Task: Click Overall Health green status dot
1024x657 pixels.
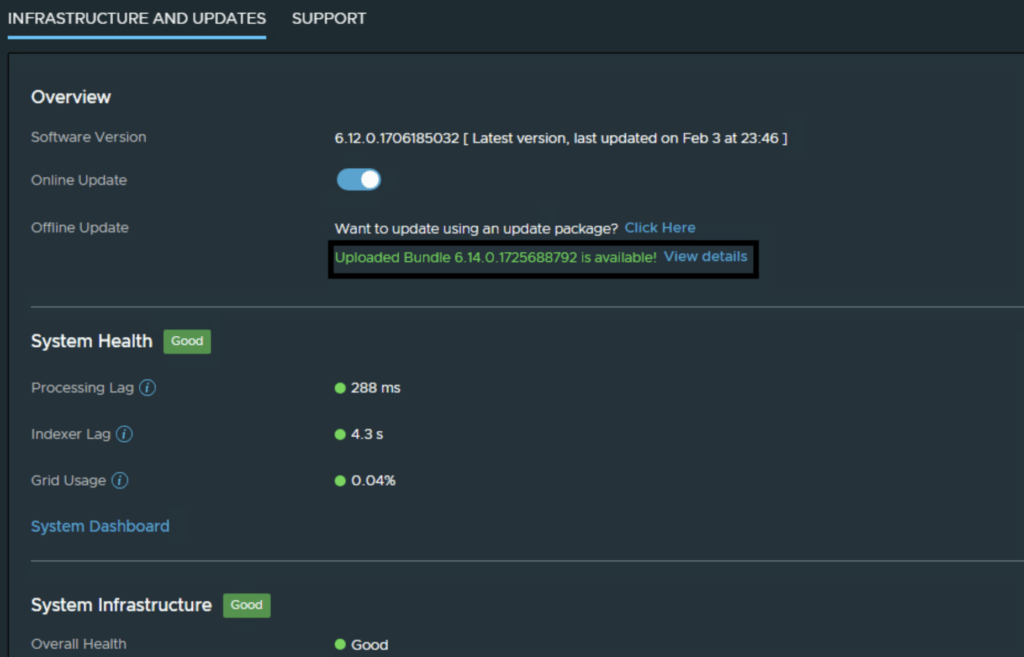Action: pos(340,645)
